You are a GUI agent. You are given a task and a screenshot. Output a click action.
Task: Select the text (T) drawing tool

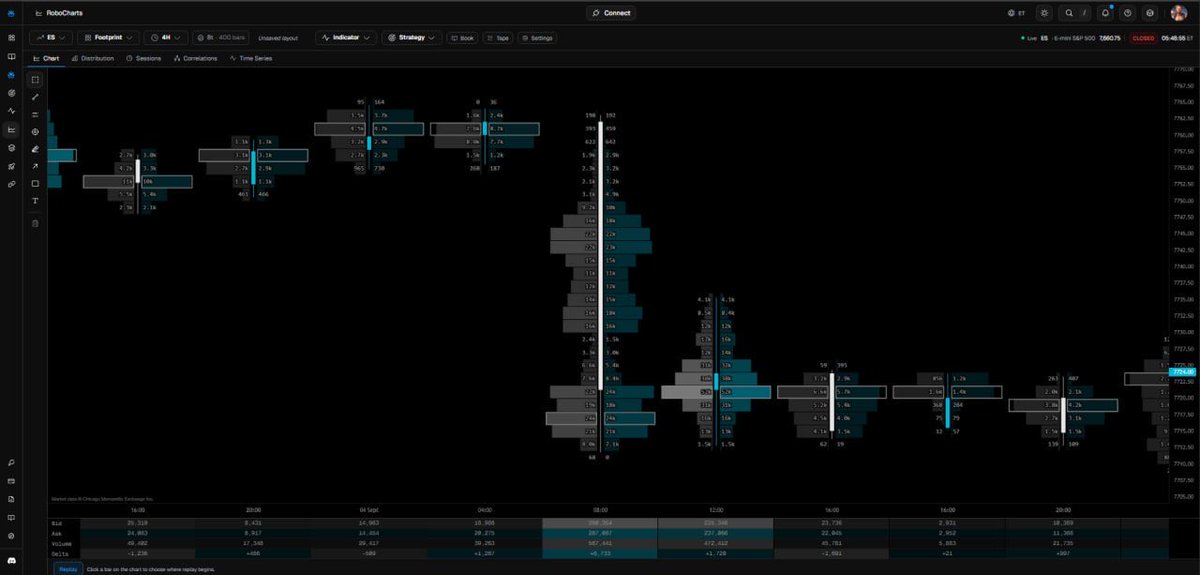(x=35, y=201)
